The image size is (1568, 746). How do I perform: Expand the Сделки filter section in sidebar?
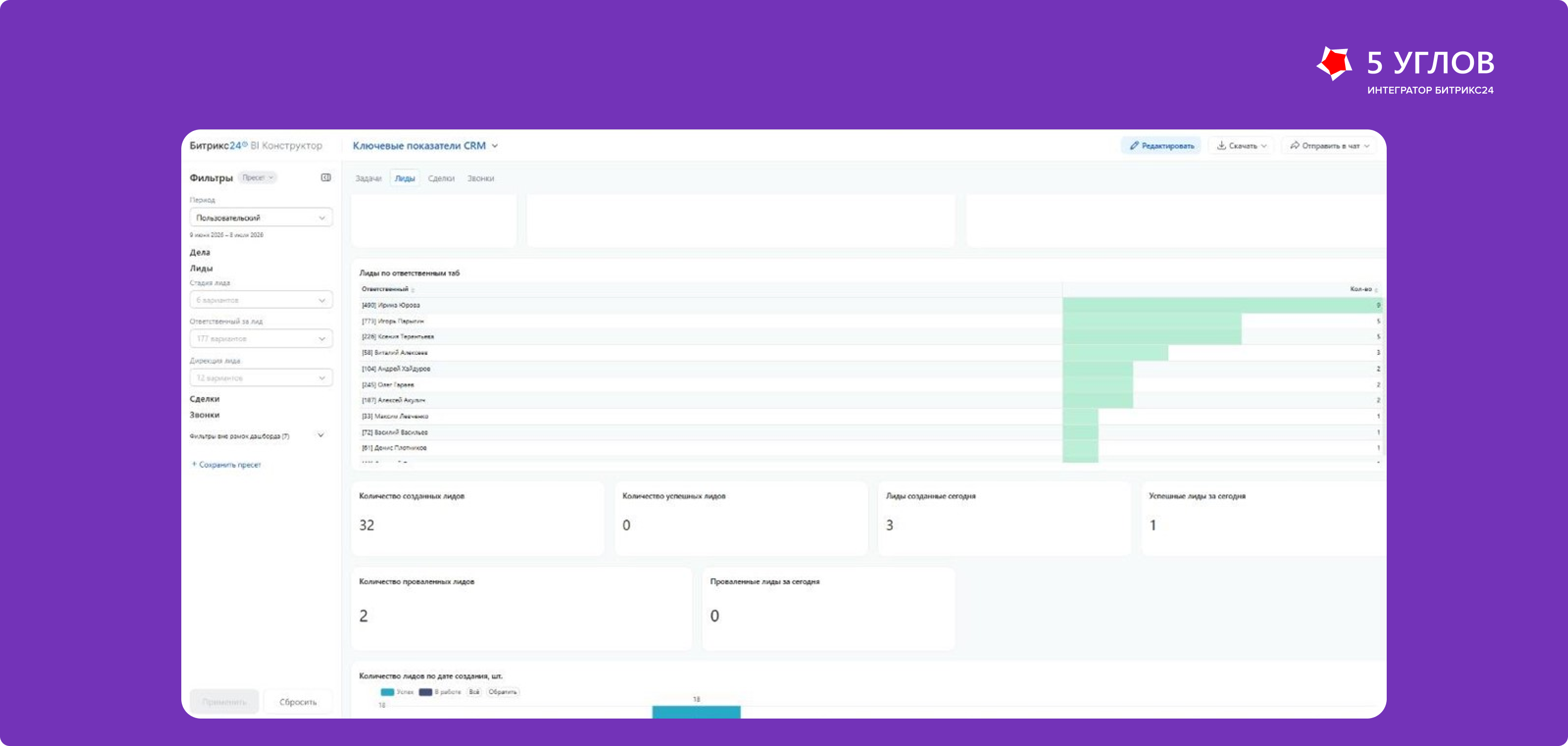pos(204,399)
